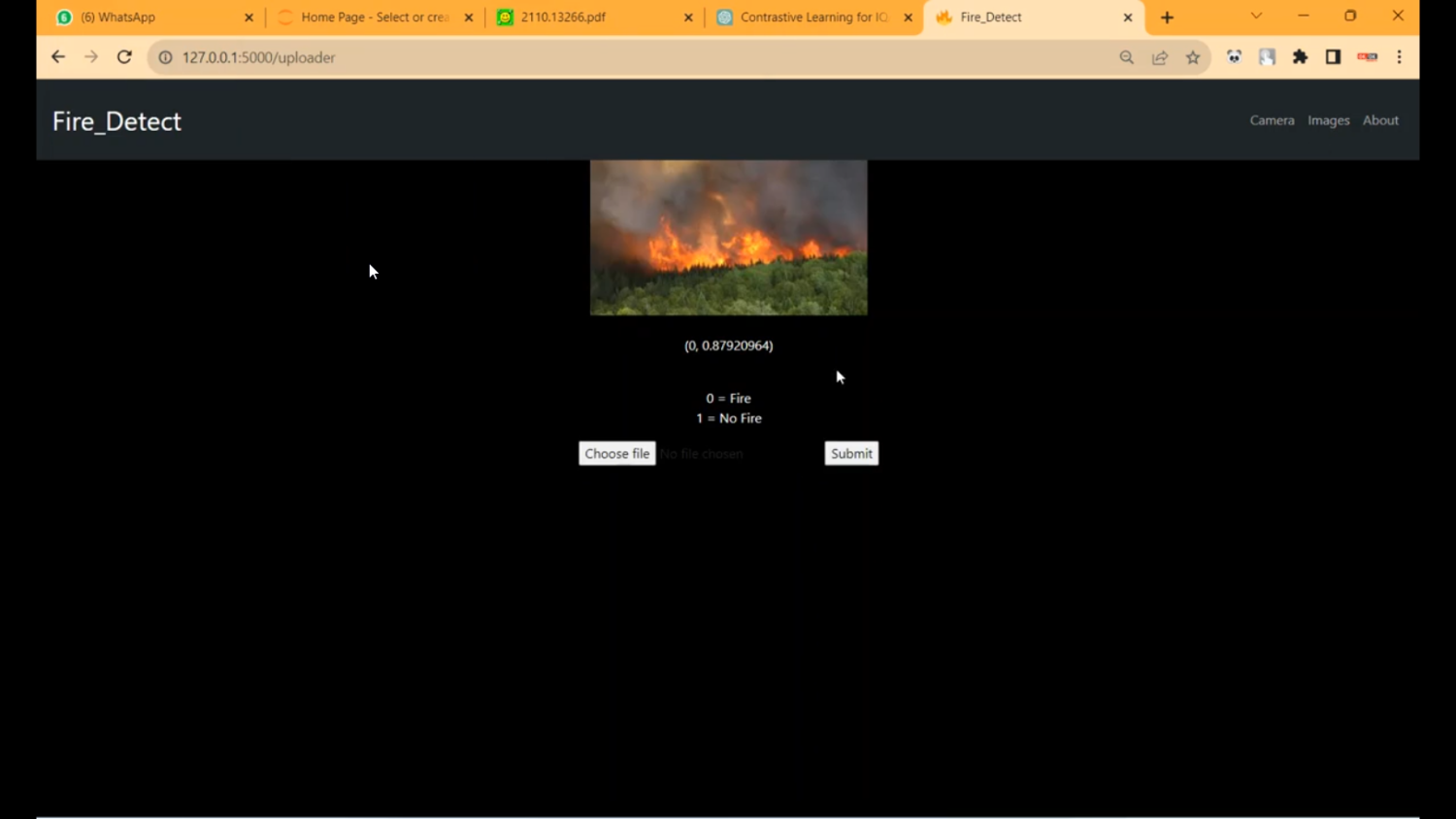This screenshot has width=1456, height=819.
Task: Go forward to the next page
Action: click(x=91, y=57)
